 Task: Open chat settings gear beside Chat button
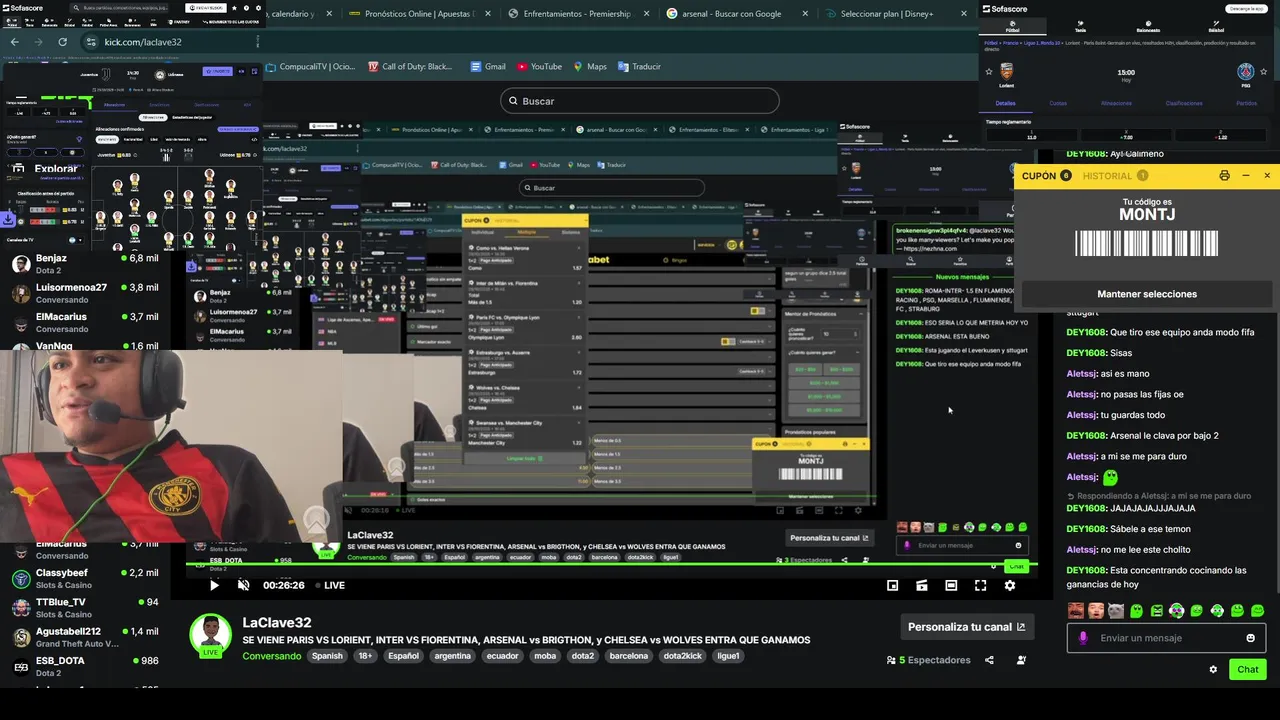pos(1213,670)
